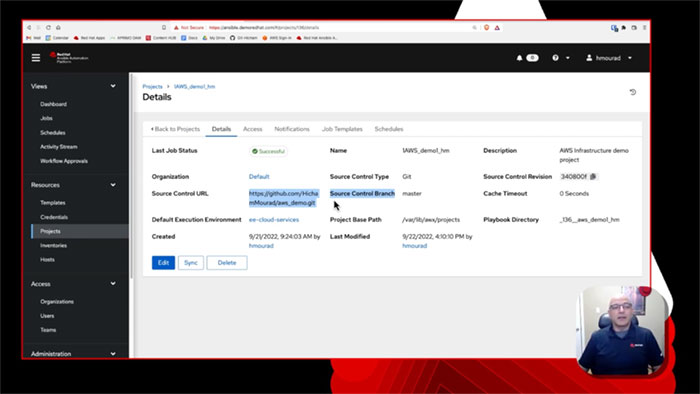This screenshot has height=394, width=700.
Task: Select the Details tab
Action: (x=221, y=129)
